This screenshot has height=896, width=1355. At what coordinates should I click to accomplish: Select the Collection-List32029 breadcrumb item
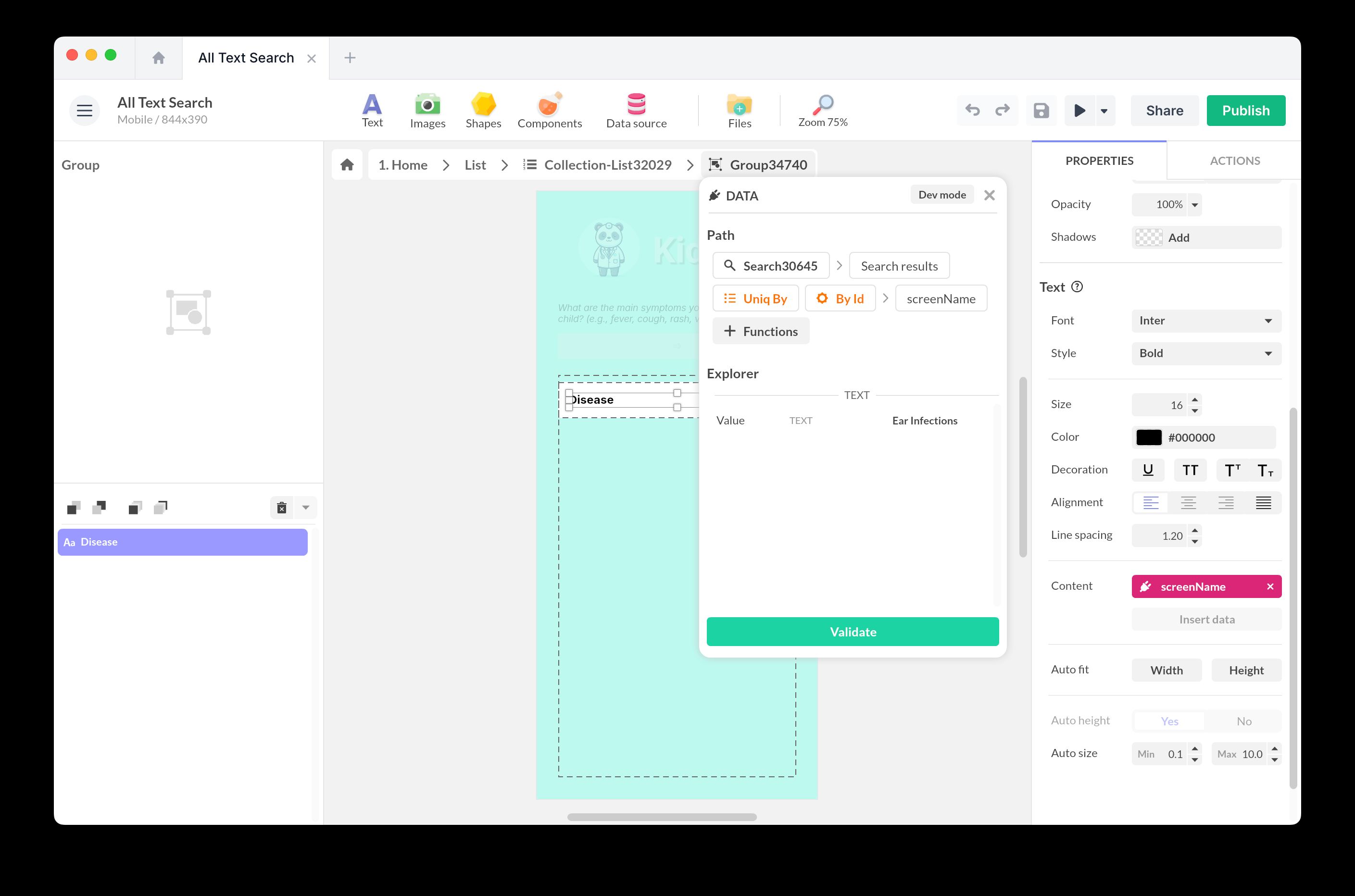click(x=607, y=164)
